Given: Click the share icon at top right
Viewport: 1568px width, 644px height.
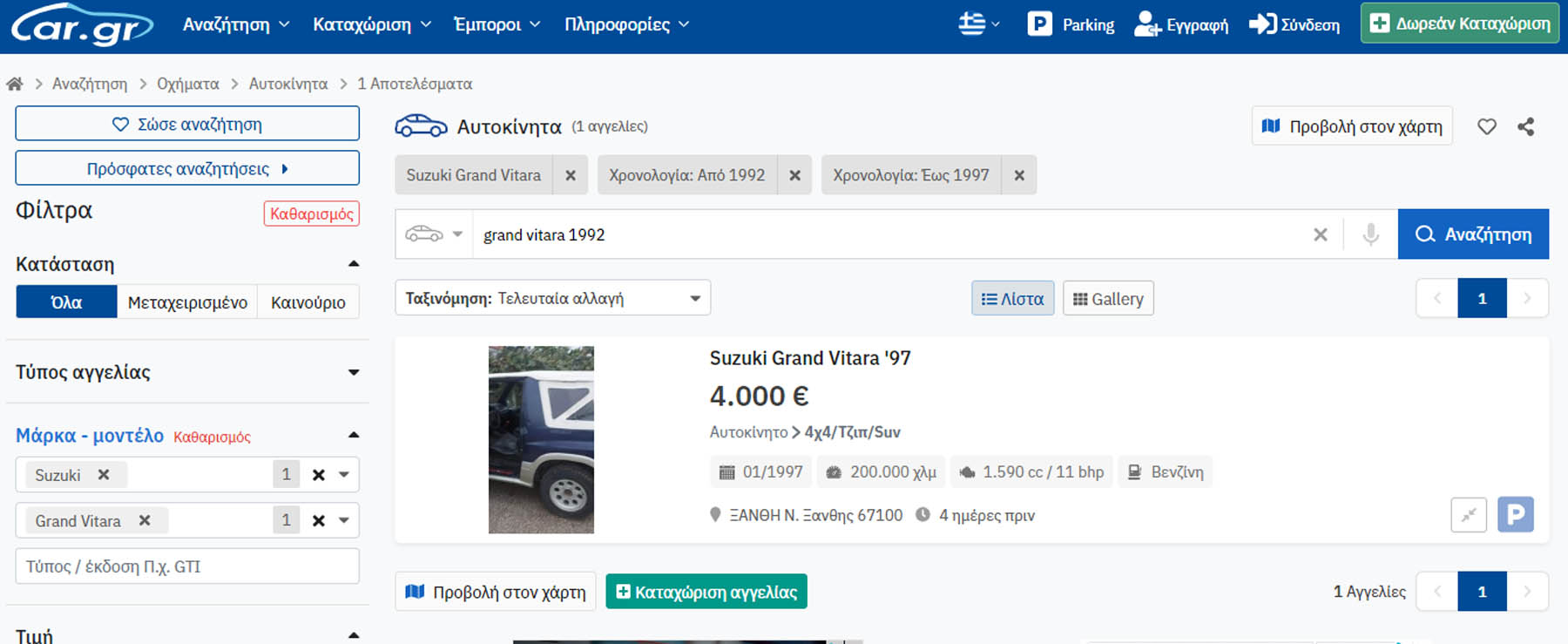Looking at the screenshot, I should click(1525, 126).
